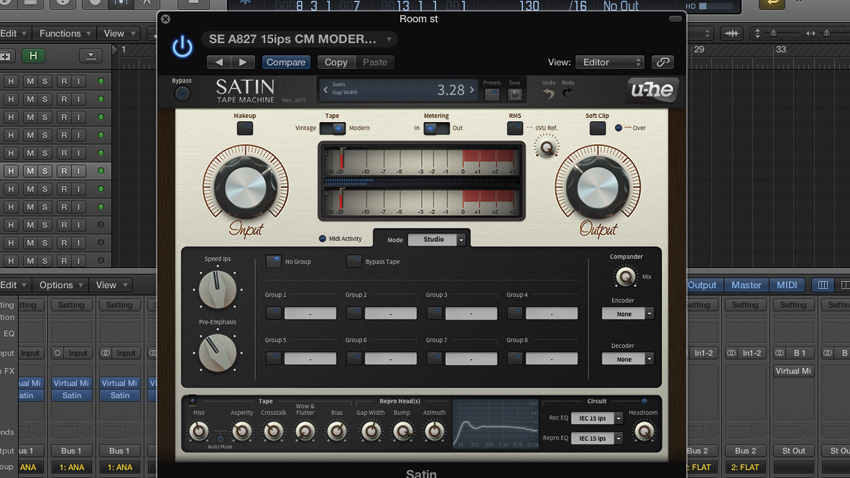850x478 pixels.
Task: Click the Headroom knob
Action: [x=643, y=431]
